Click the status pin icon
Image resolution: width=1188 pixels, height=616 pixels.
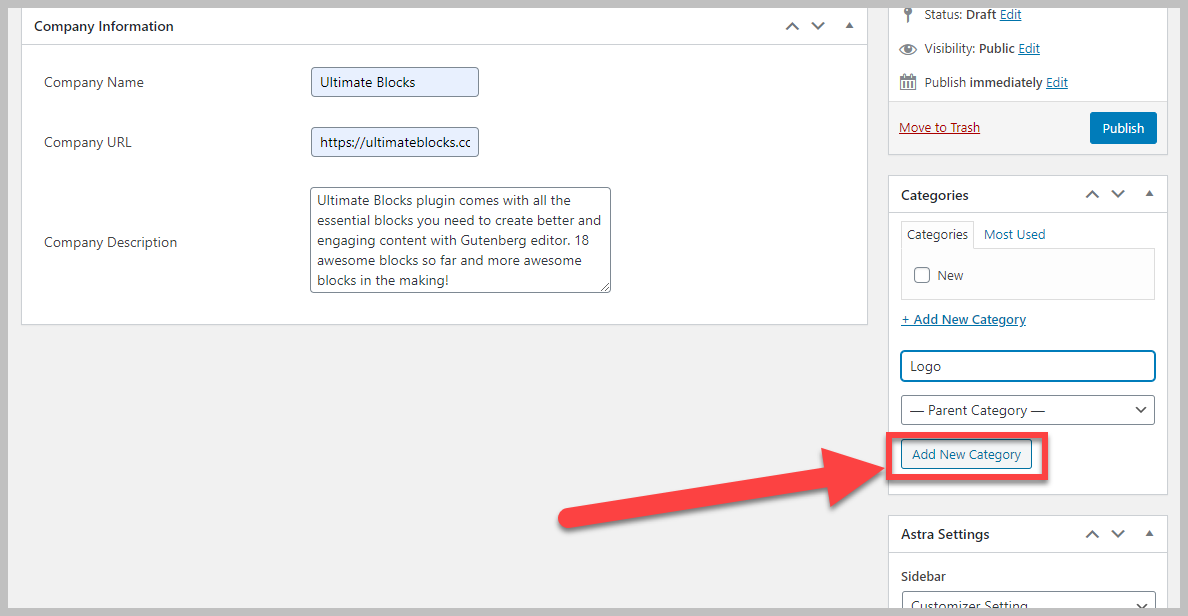pos(908,14)
